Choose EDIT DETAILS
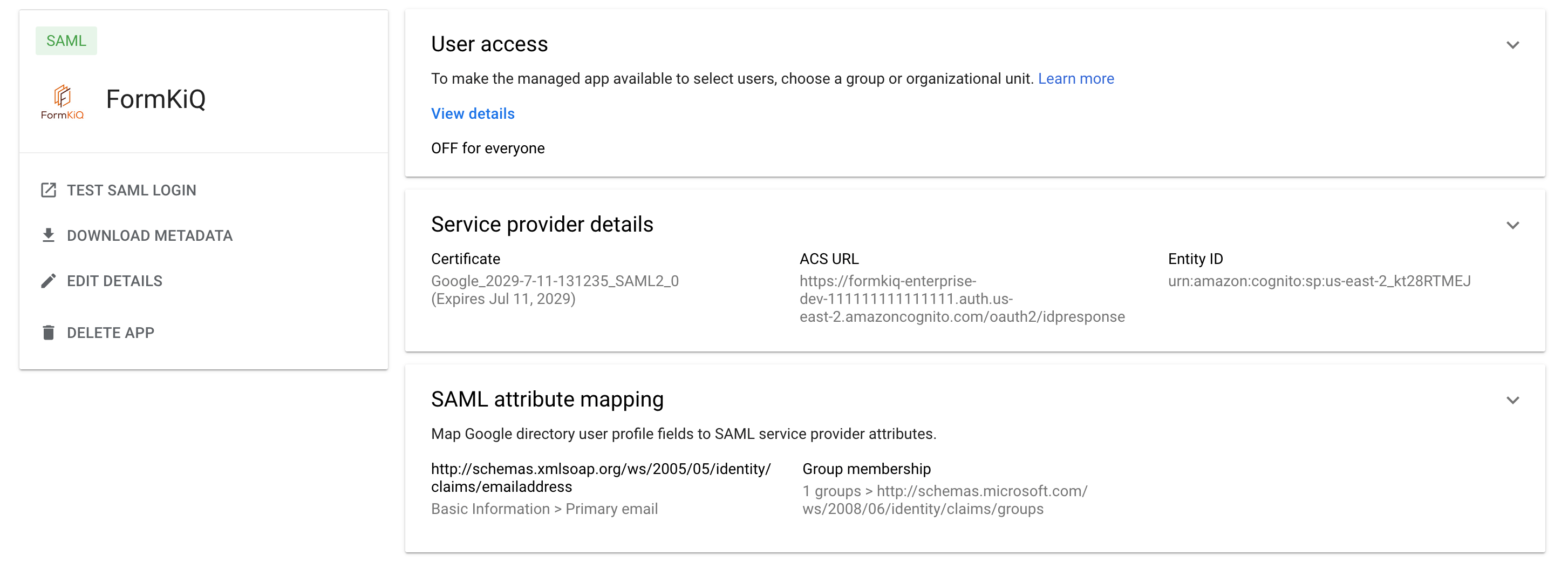 coord(114,281)
